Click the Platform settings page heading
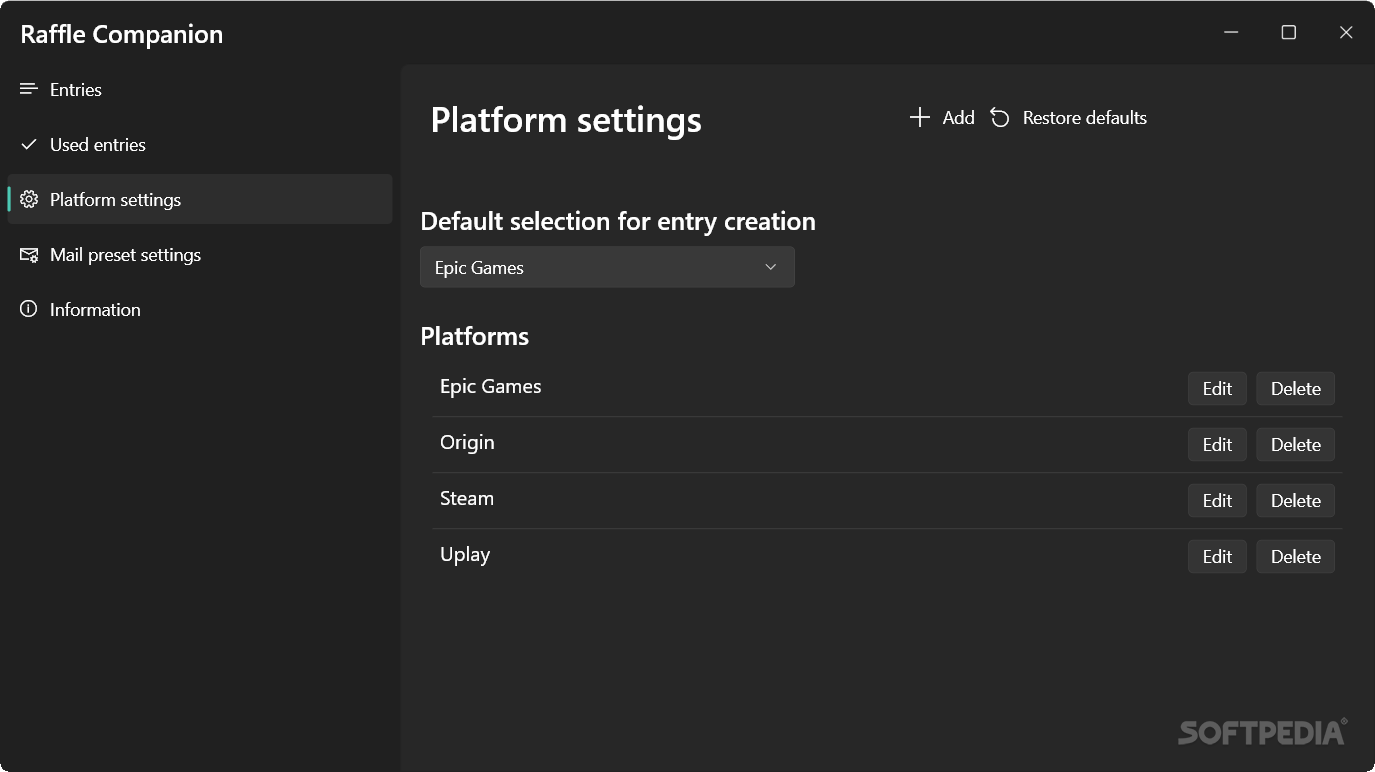The height and width of the screenshot is (772, 1375). pyautogui.click(x=566, y=120)
